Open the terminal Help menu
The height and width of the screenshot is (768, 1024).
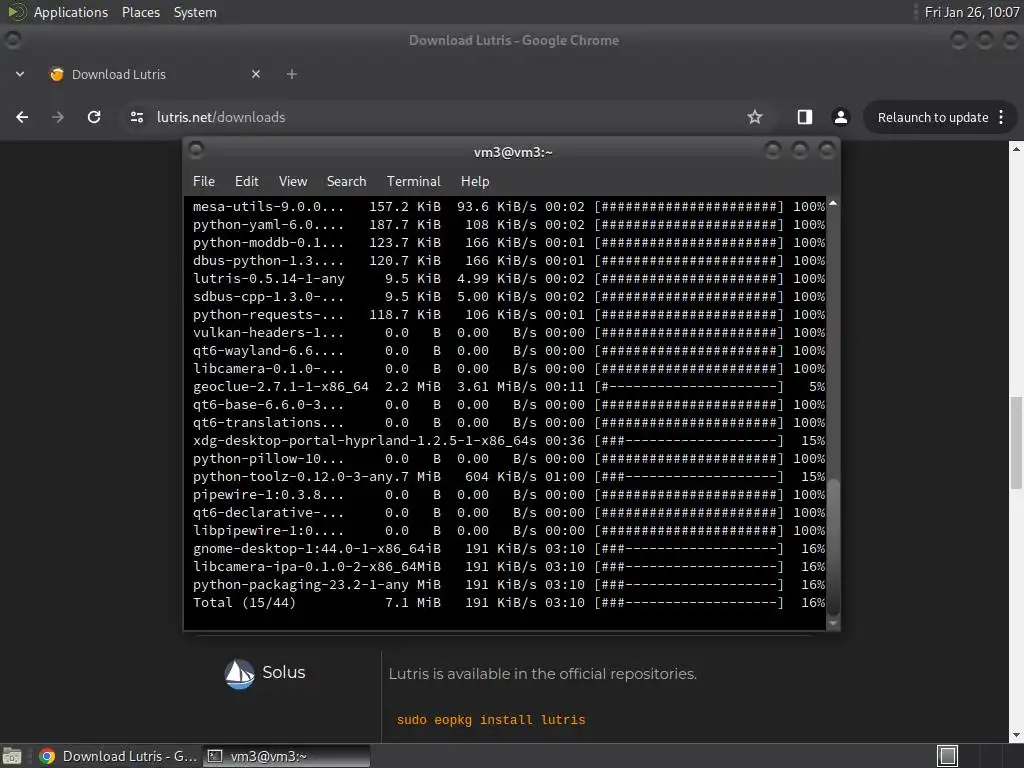pyautogui.click(x=475, y=182)
